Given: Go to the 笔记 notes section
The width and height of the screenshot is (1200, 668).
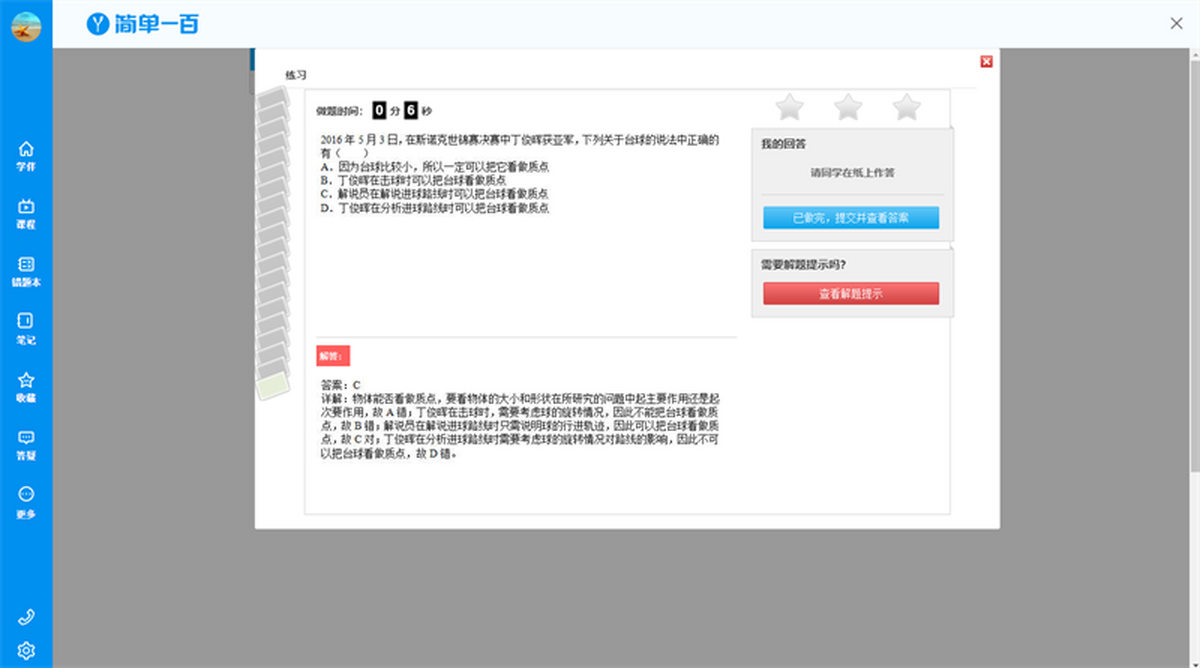Looking at the screenshot, I should (x=26, y=328).
